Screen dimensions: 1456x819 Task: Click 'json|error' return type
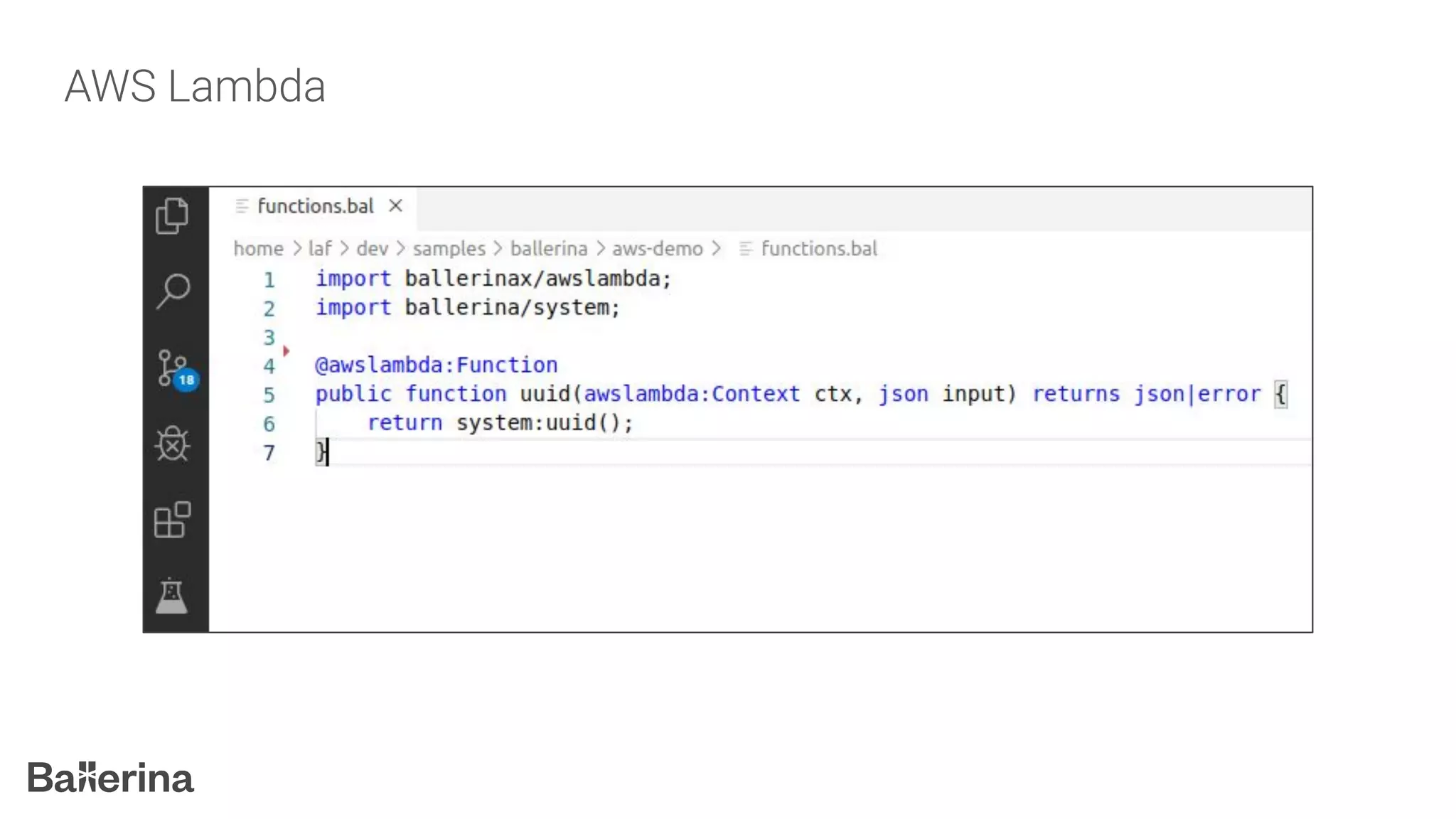tap(1197, 394)
